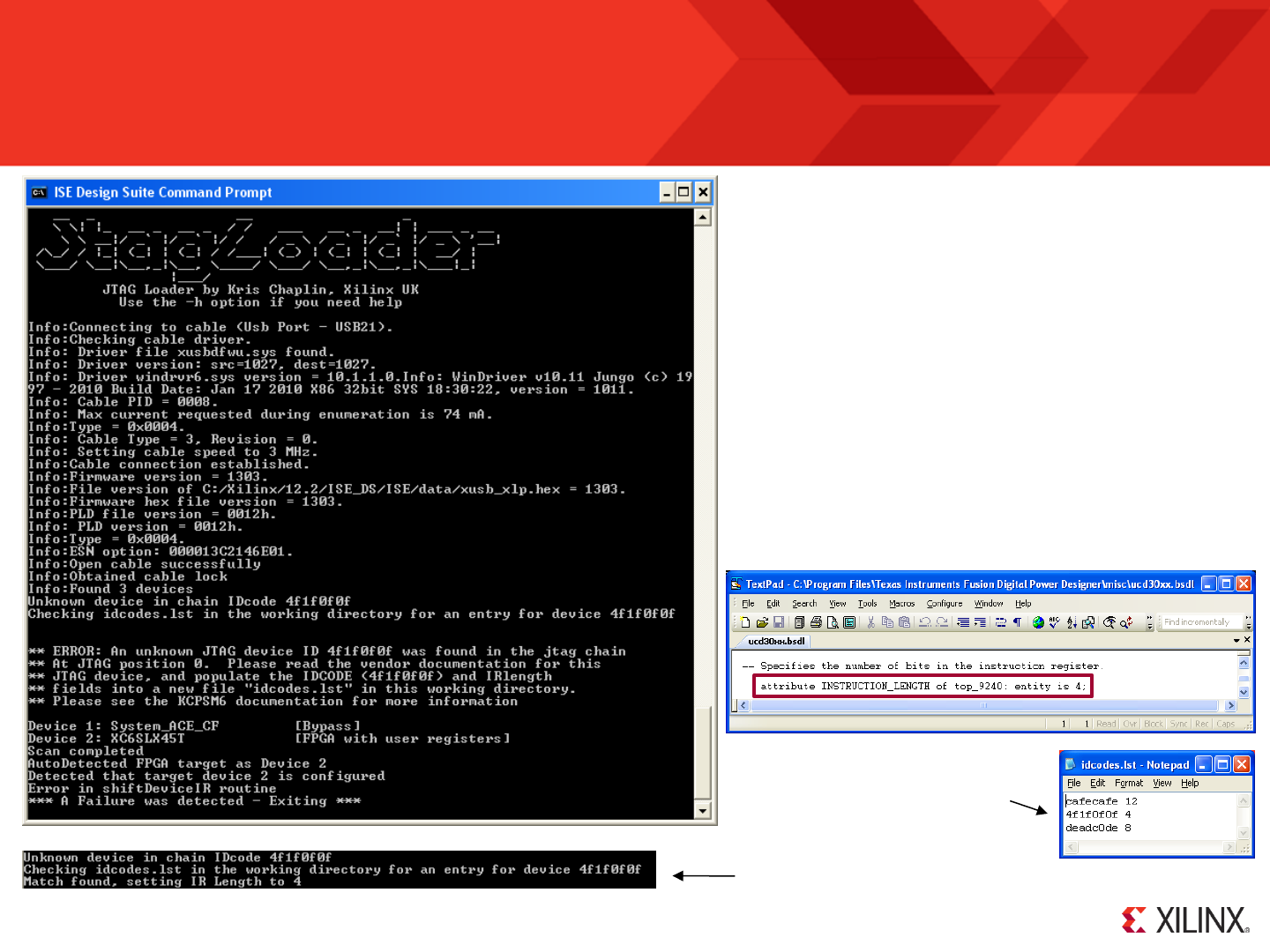1270x952 pixels.
Task: Click Find incrementally search field in TextPad
Action: (1202, 622)
